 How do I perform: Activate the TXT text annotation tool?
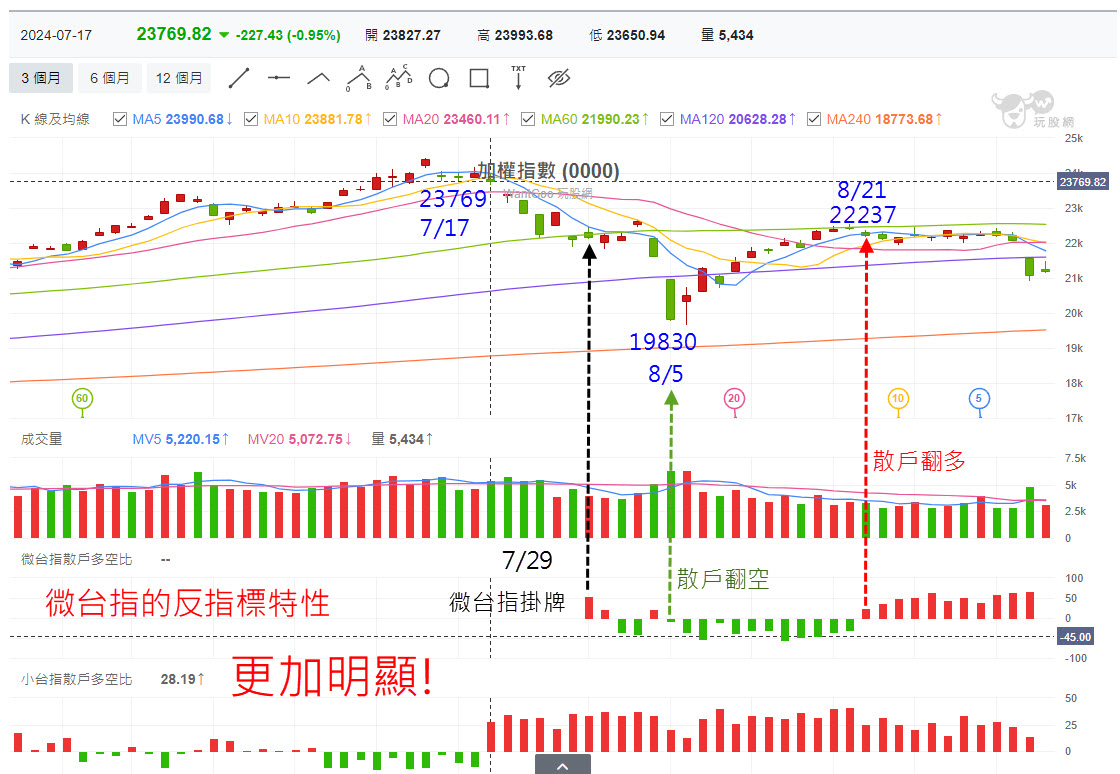pyautogui.click(x=518, y=78)
